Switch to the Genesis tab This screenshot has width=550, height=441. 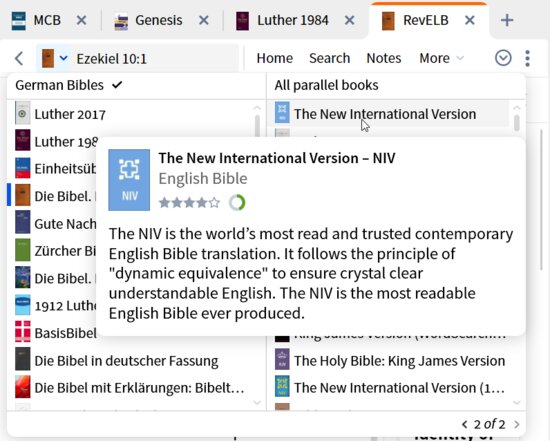click(x=148, y=21)
